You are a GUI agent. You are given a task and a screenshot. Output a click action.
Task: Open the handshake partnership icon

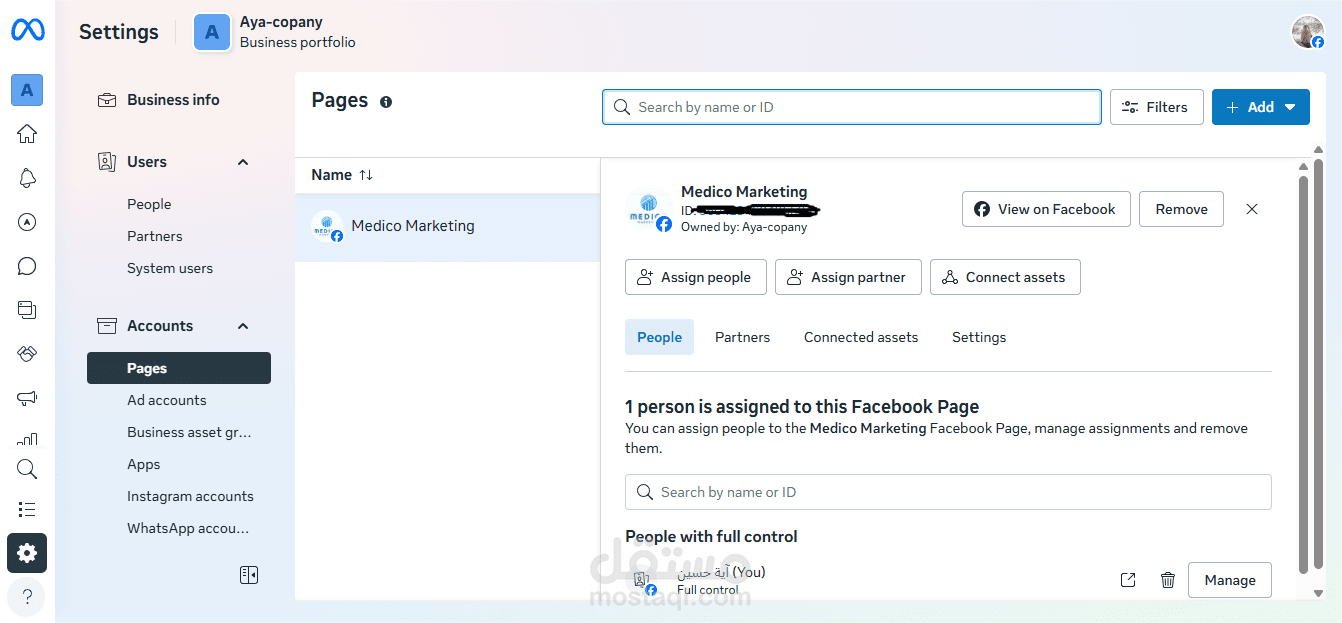[27, 354]
